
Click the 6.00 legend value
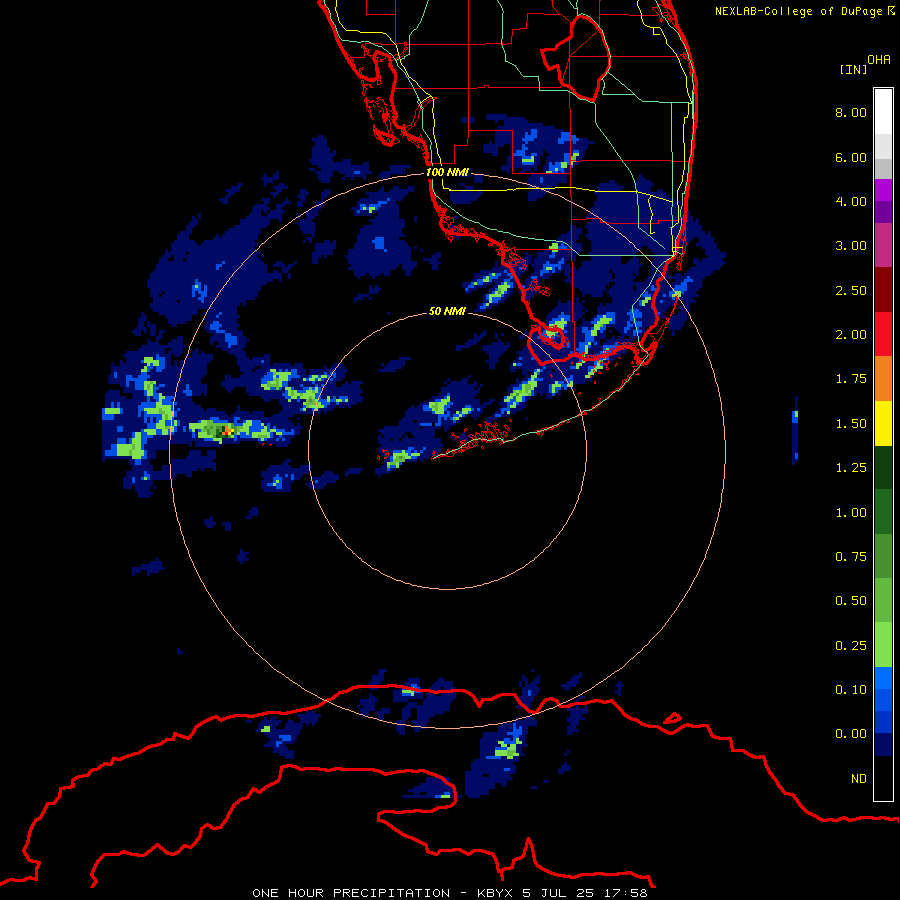(x=851, y=157)
